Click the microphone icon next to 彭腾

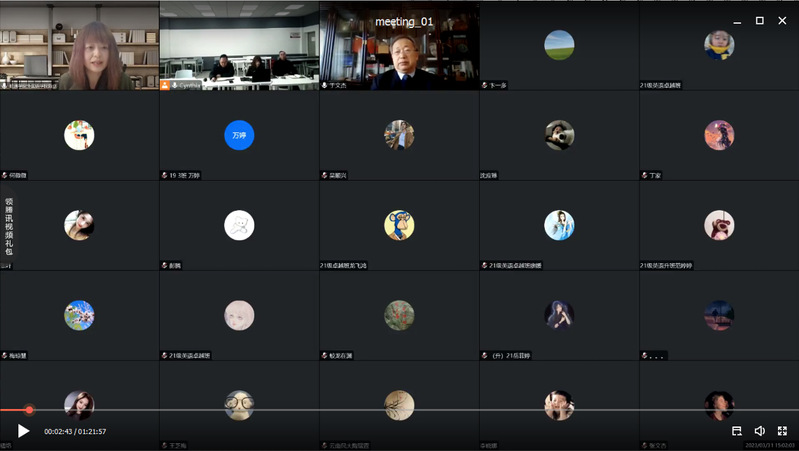click(164, 265)
